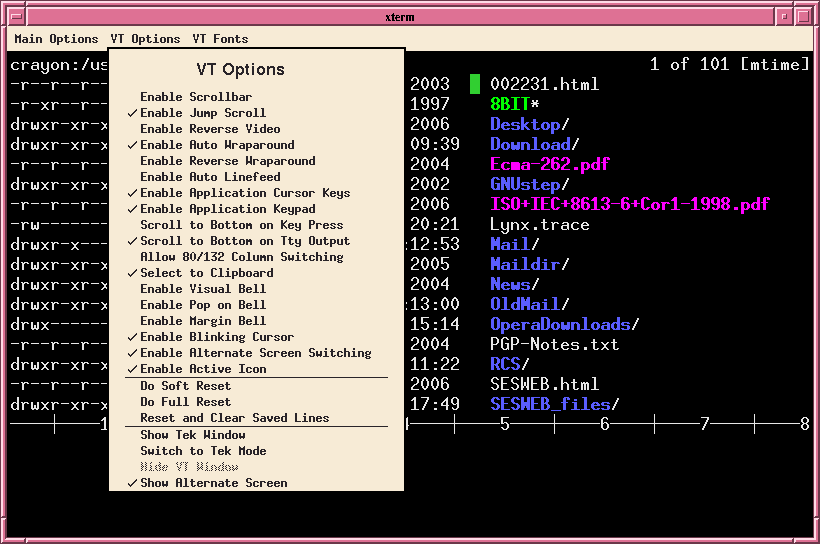Viewport: 820px width, 544px height.
Task: Select Show Tek Window
Action: point(192,435)
